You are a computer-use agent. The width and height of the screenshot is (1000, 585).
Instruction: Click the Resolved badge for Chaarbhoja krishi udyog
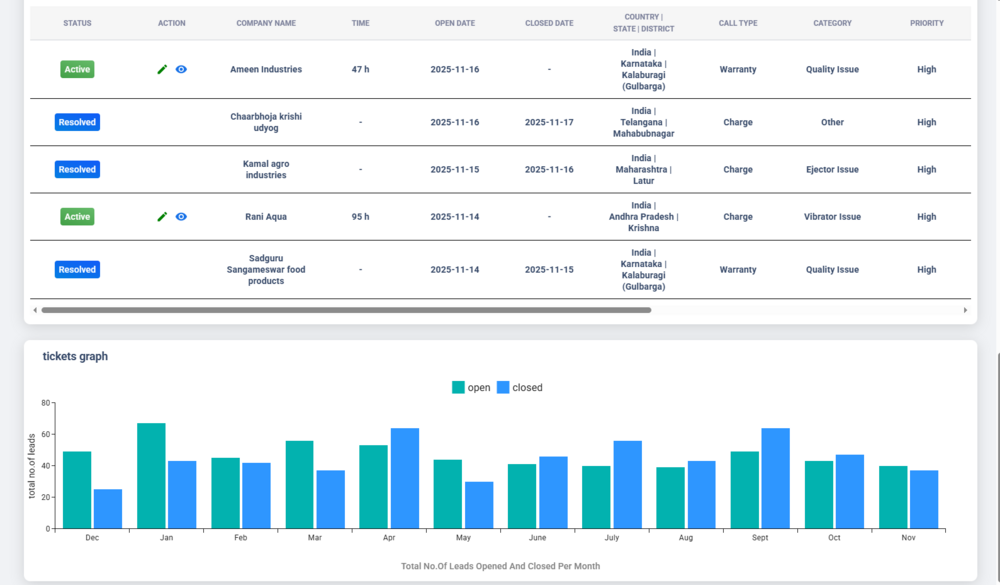[x=77, y=121]
